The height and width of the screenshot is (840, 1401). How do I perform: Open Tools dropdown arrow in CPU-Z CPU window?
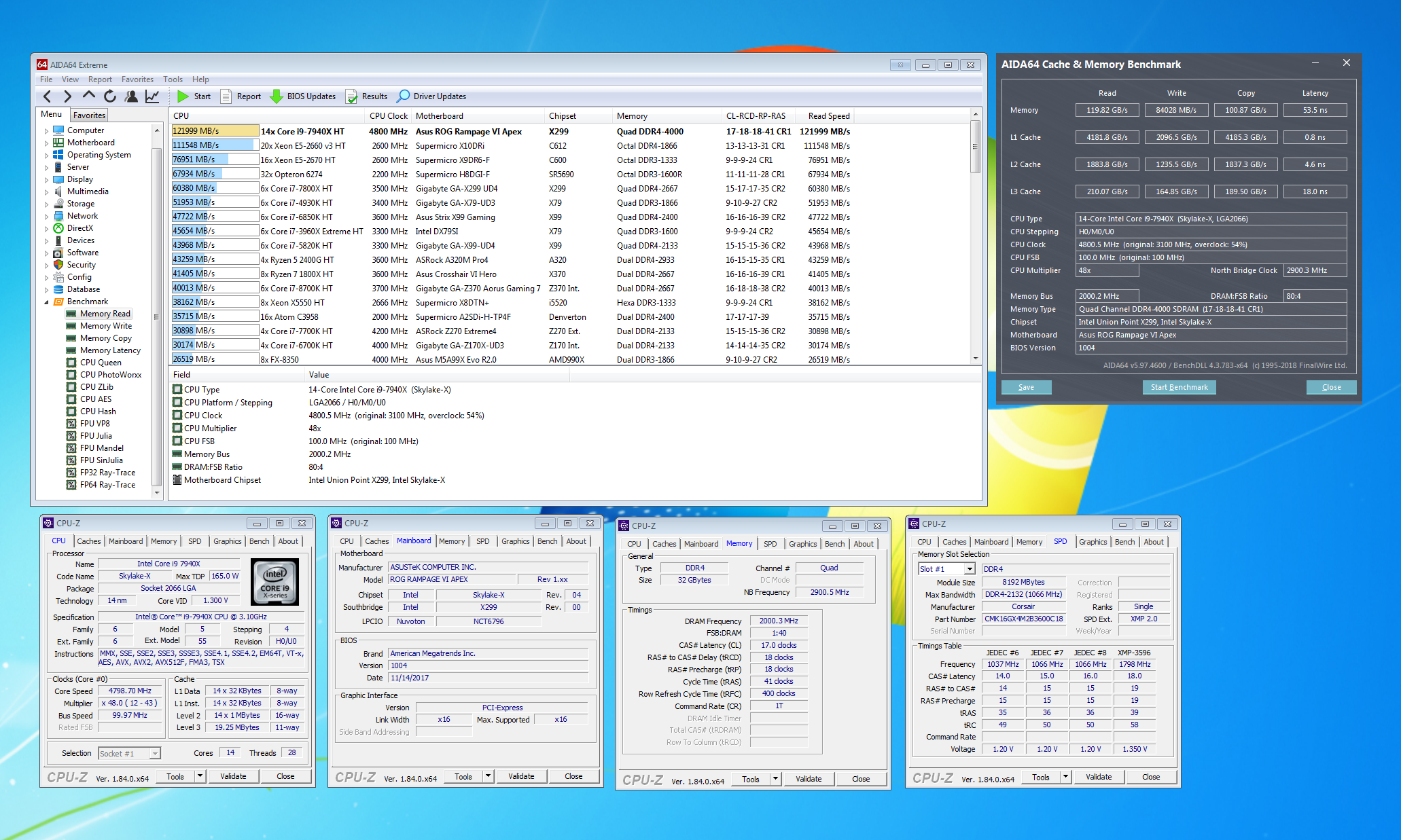[200, 776]
